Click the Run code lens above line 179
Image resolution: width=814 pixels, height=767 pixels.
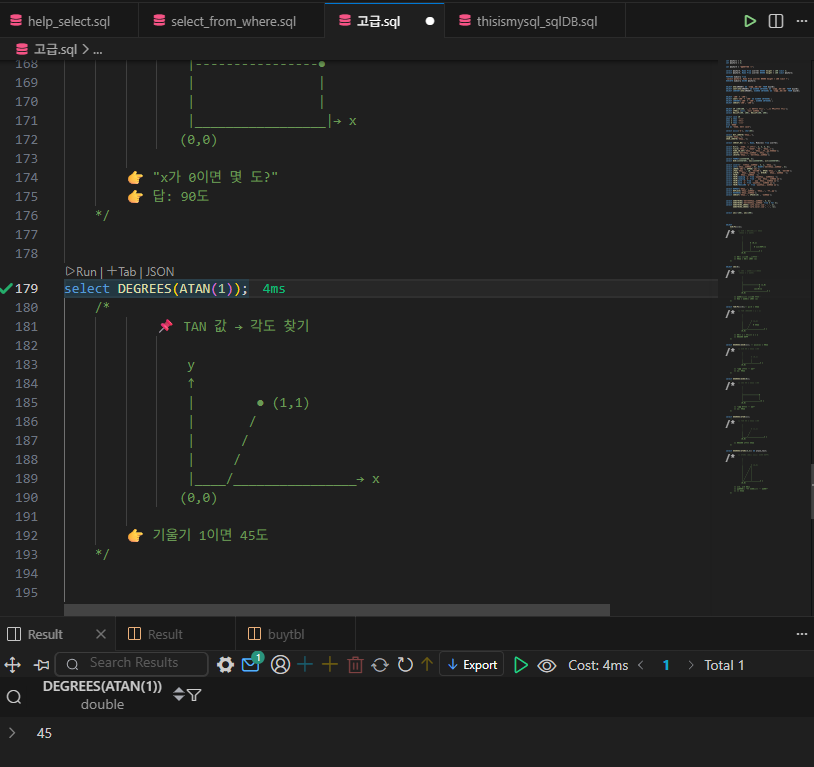pos(82,272)
